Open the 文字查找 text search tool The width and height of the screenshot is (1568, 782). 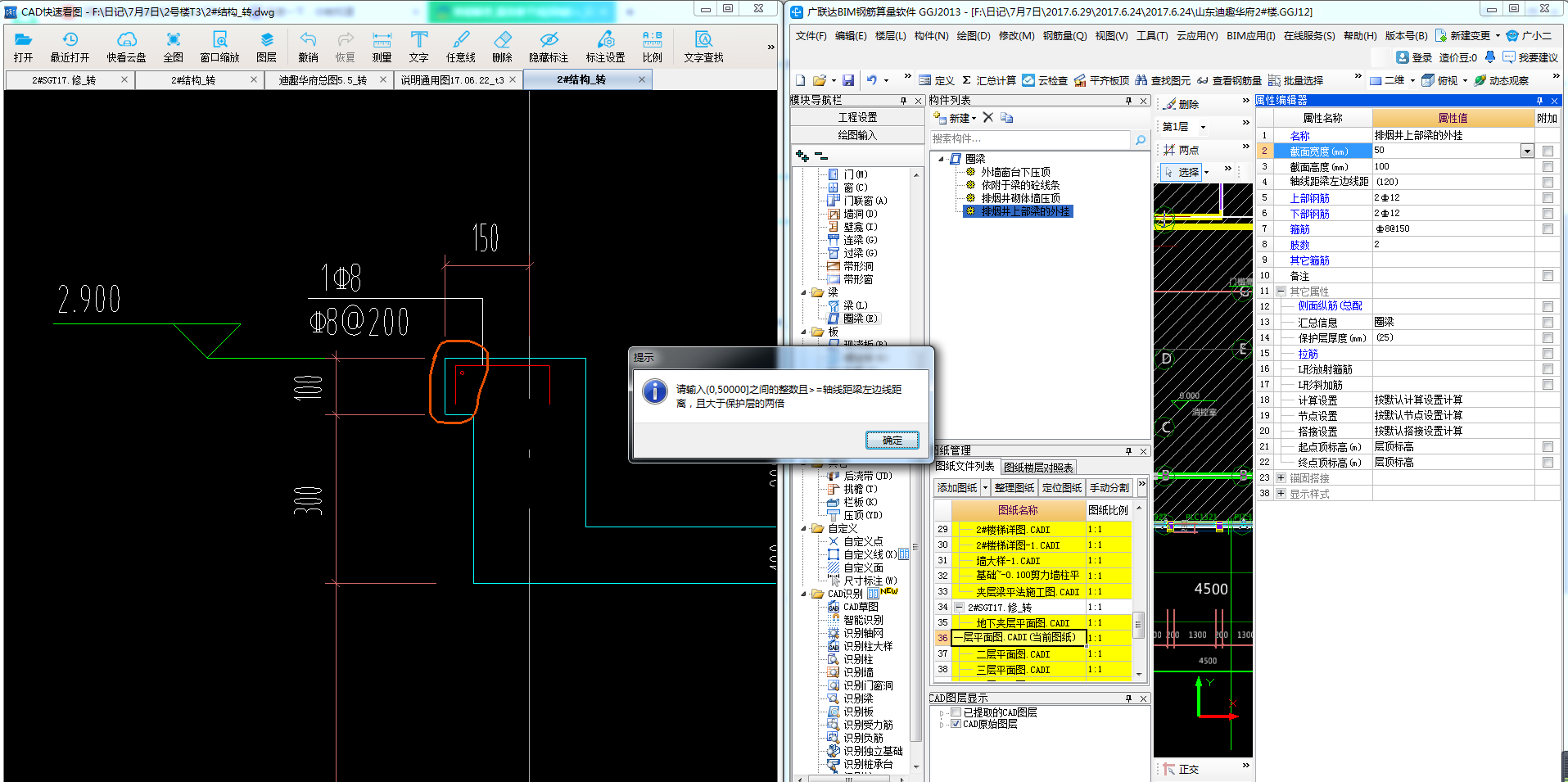703,47
